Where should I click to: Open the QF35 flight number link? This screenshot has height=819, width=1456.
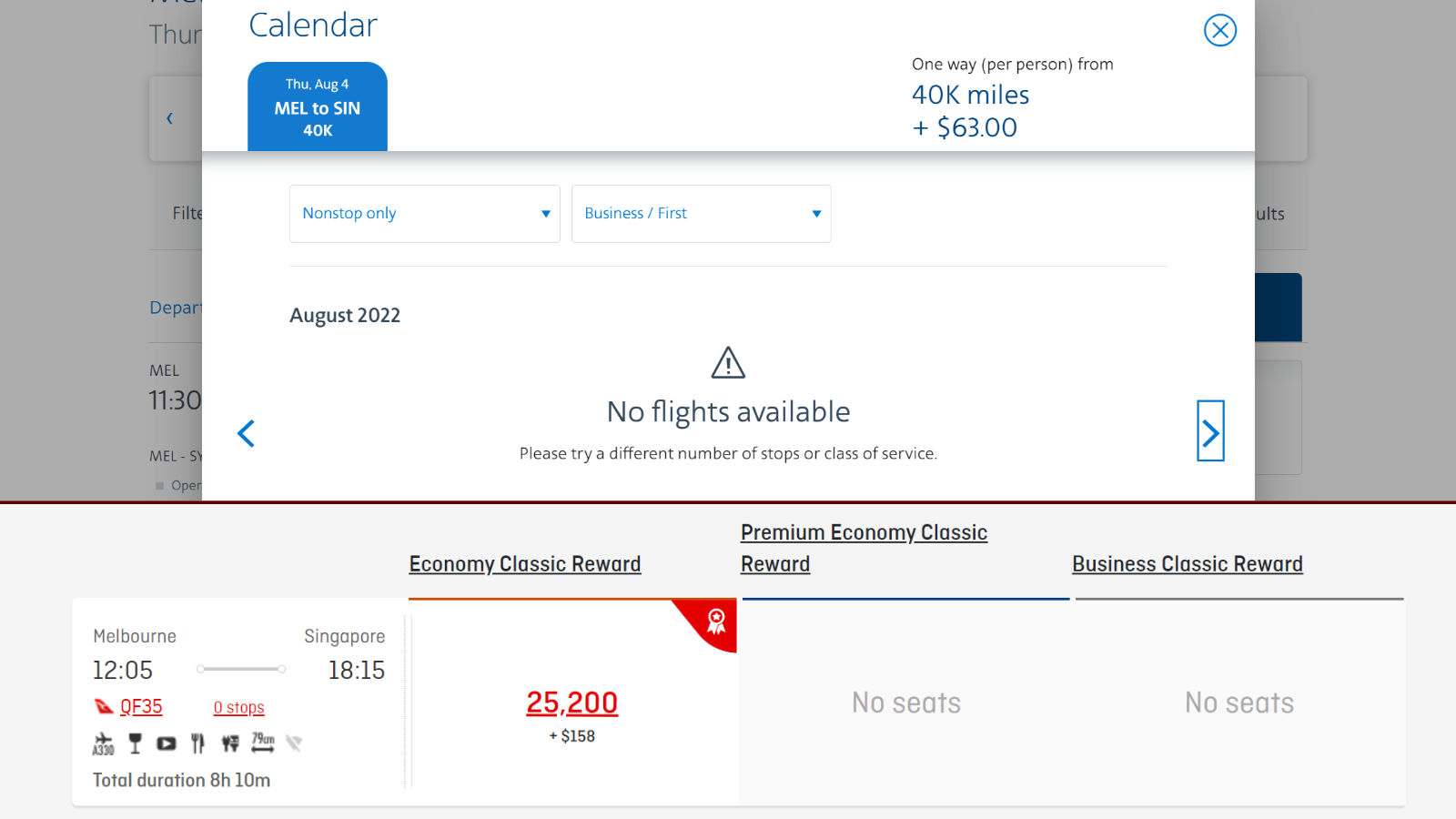pos(141,707)
